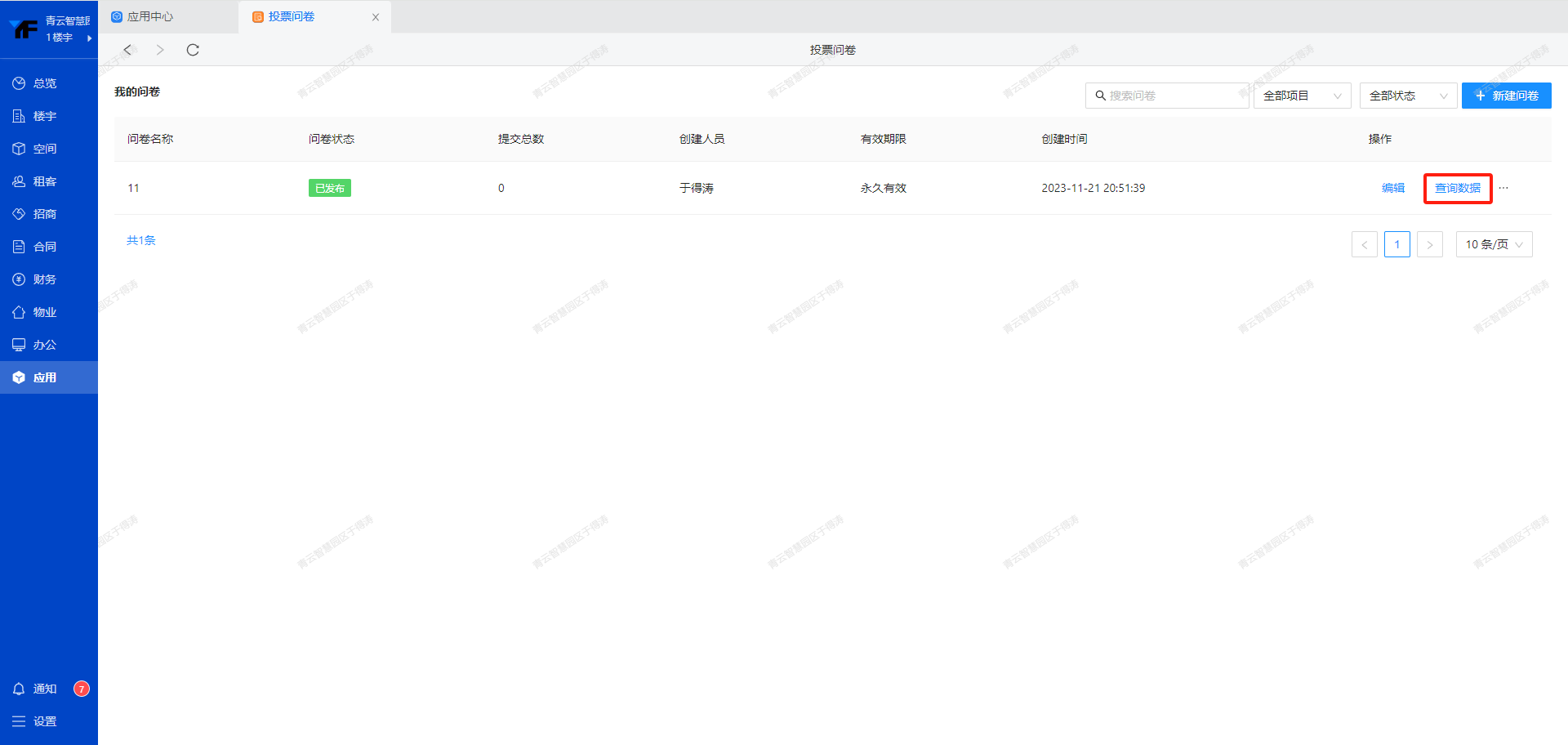Screen dimensions: 1568x745
Task: Click the three-dots more actions icon
Action: [1503, 188]
